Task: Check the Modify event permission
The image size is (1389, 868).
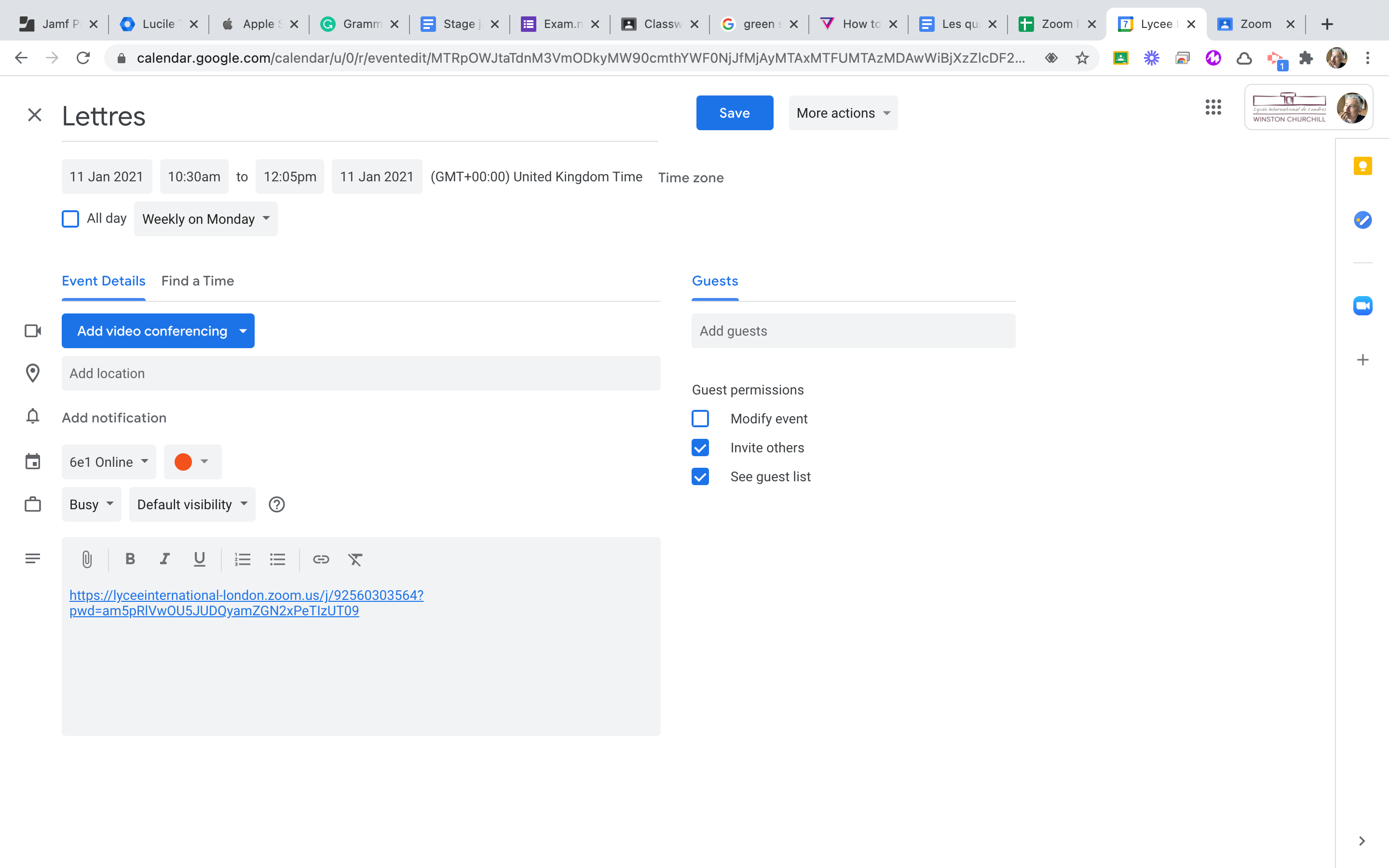Action: [x=700, y=419]
